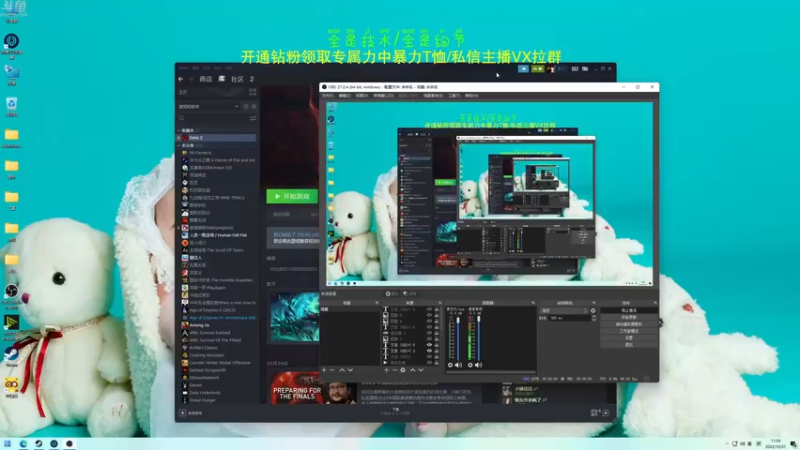Mute desktop audio speaker icon in mixer
This screenshot has width=800, height=450.
coord(478,365)
